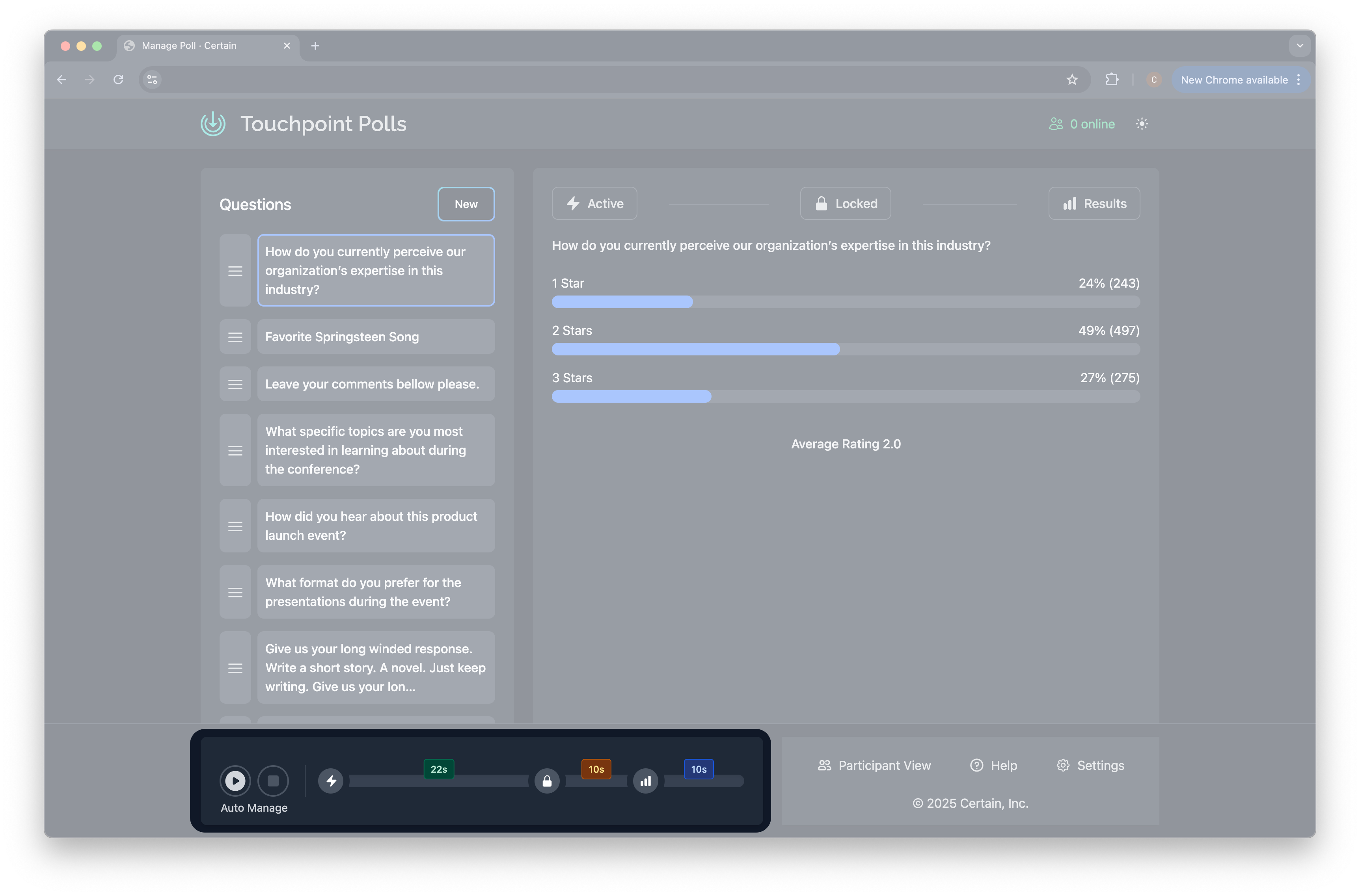Open site information in the address bar
The height and width of the screenshot is (896, 1360).
(152, 80)
